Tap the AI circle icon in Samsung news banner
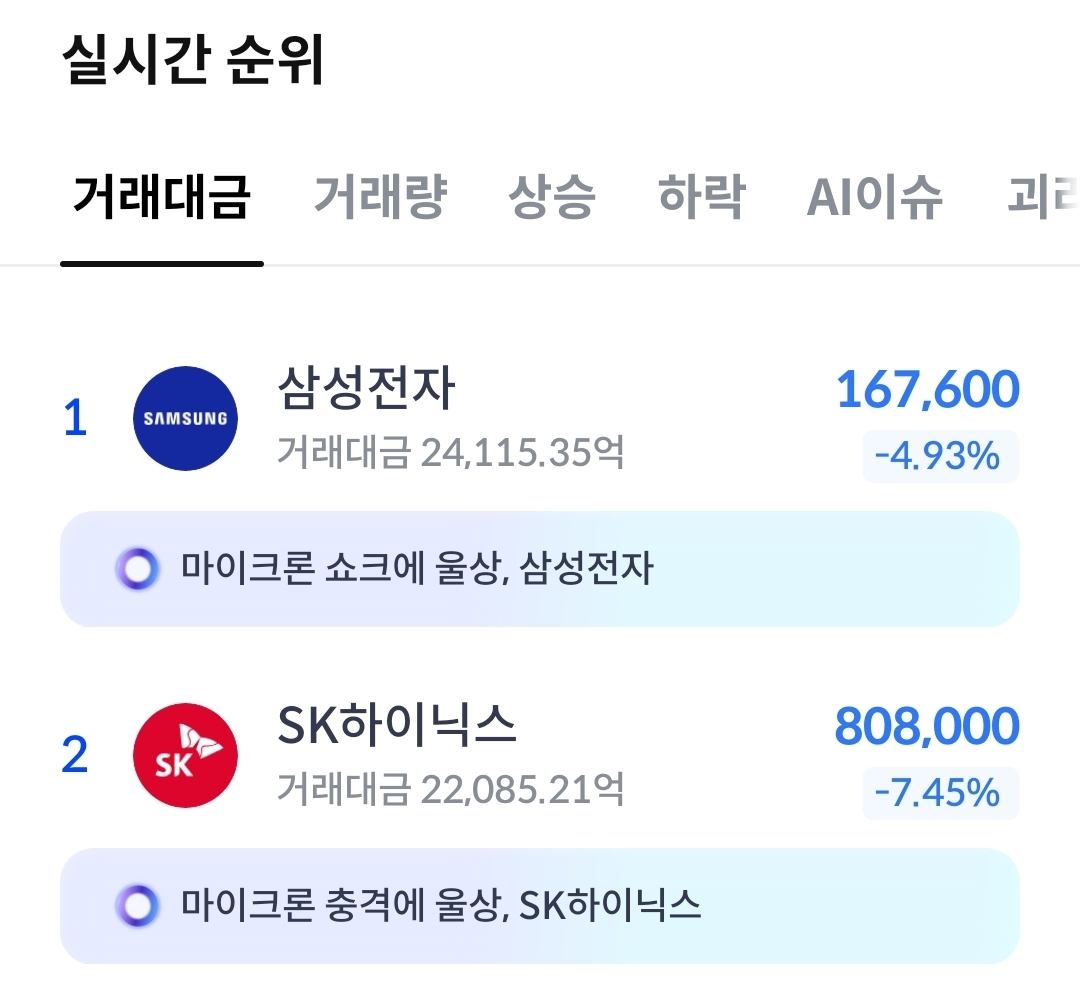 point(137,569)
